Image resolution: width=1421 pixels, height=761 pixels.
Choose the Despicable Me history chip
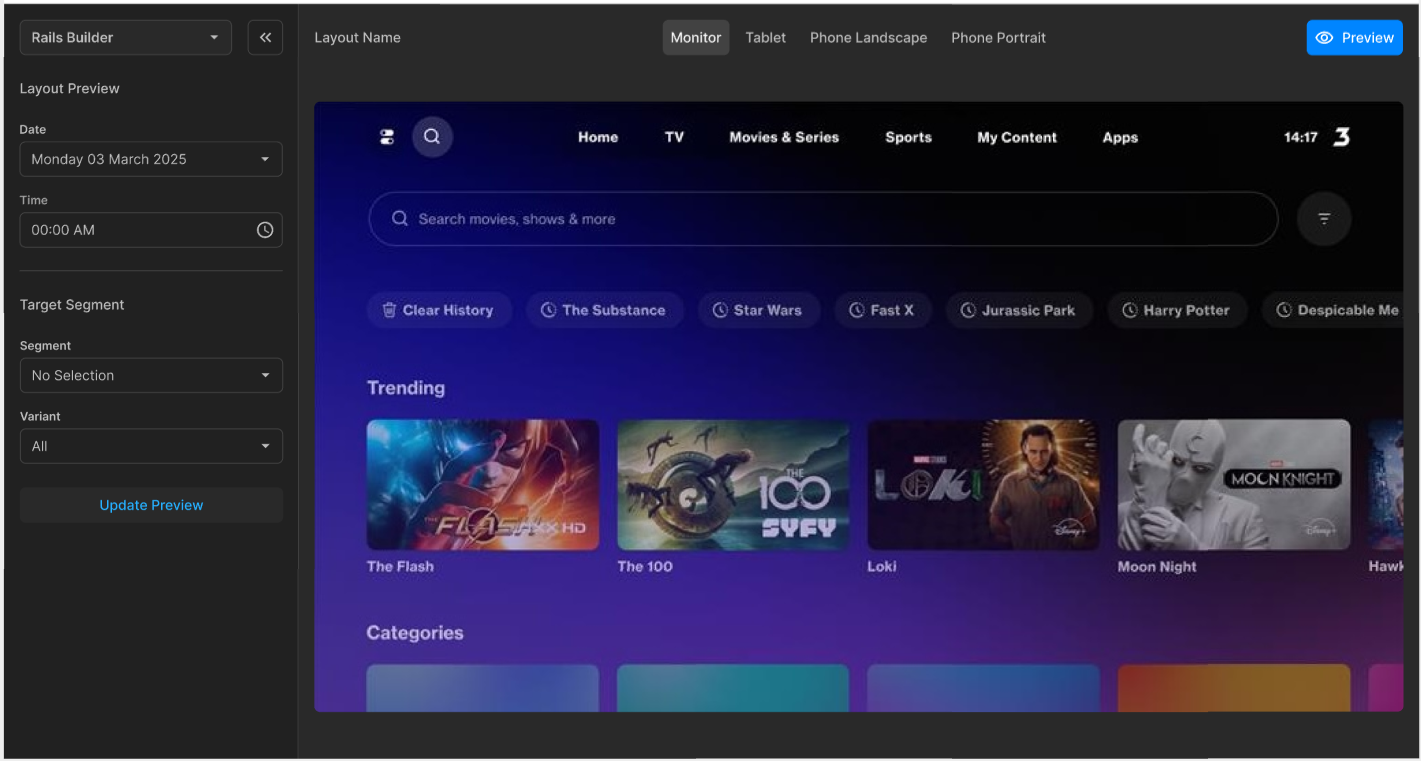[x=1332, y=310]
